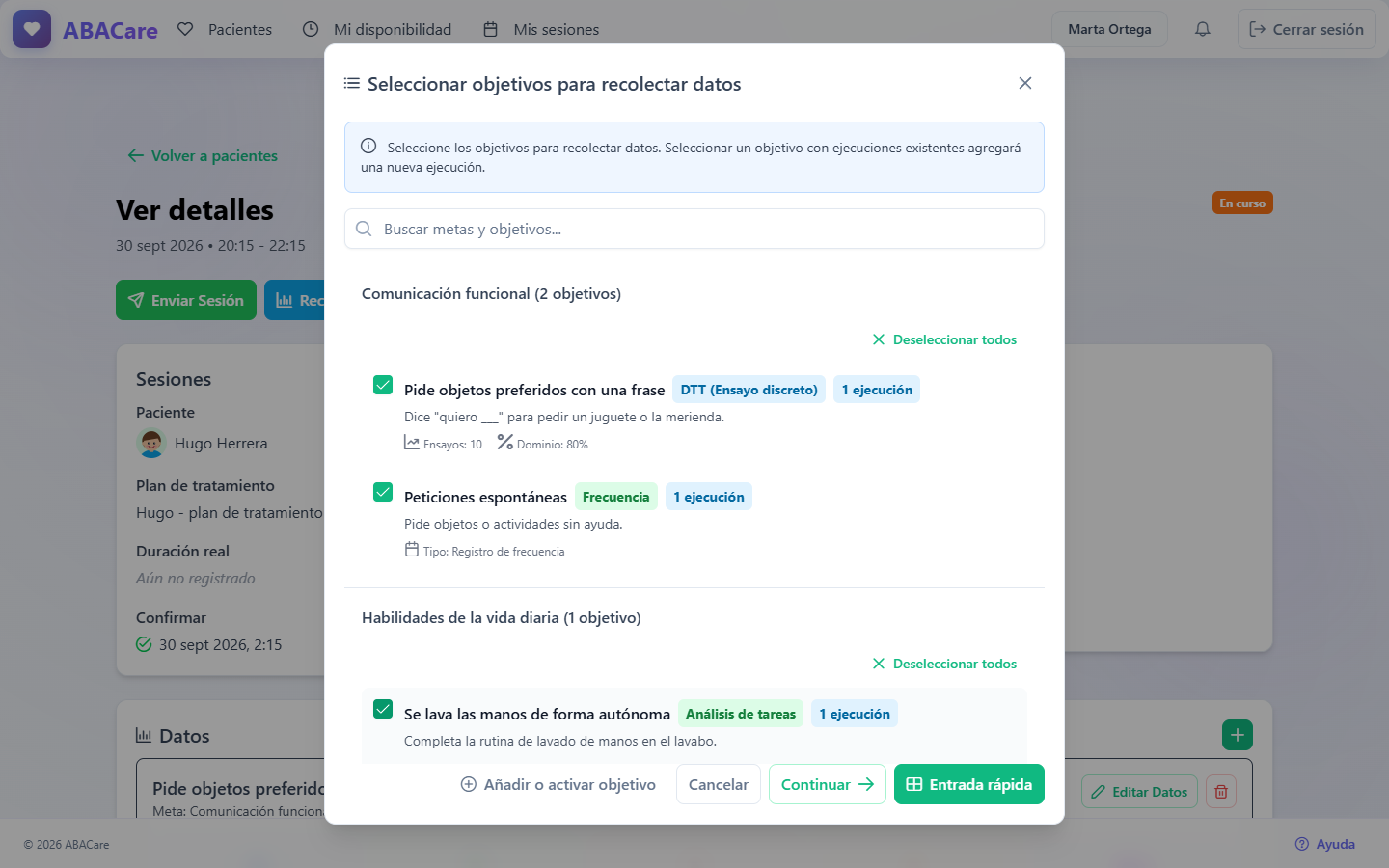Click the Marta Ortega user button

pos(1109,29)
